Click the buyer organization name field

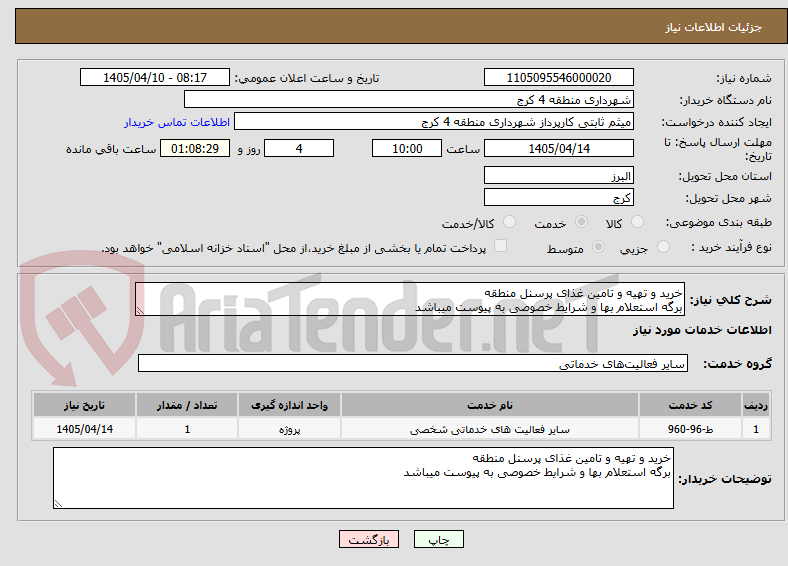point(409,100)
